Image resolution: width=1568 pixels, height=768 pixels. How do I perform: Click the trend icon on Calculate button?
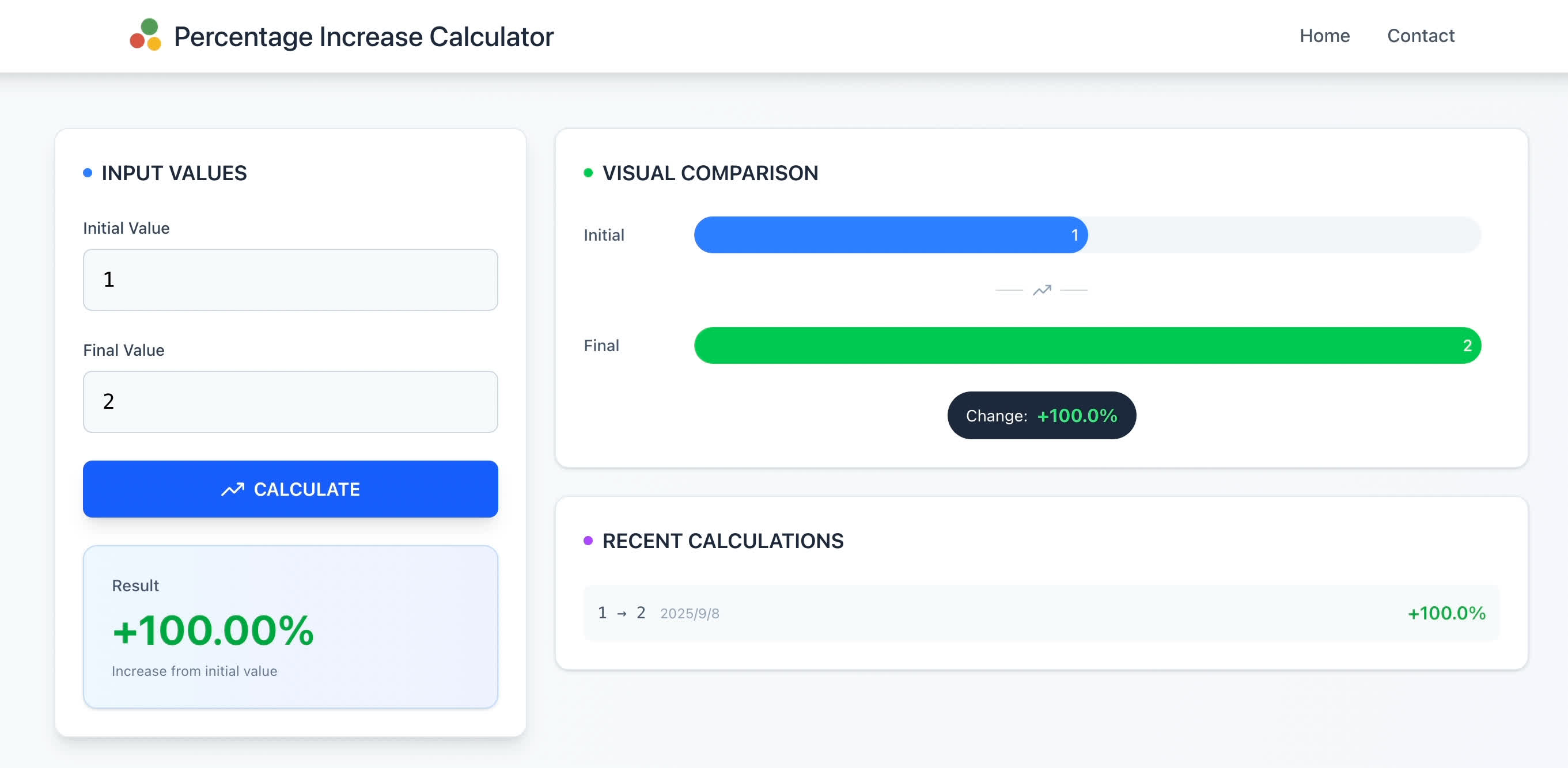(x=233, y=489)
